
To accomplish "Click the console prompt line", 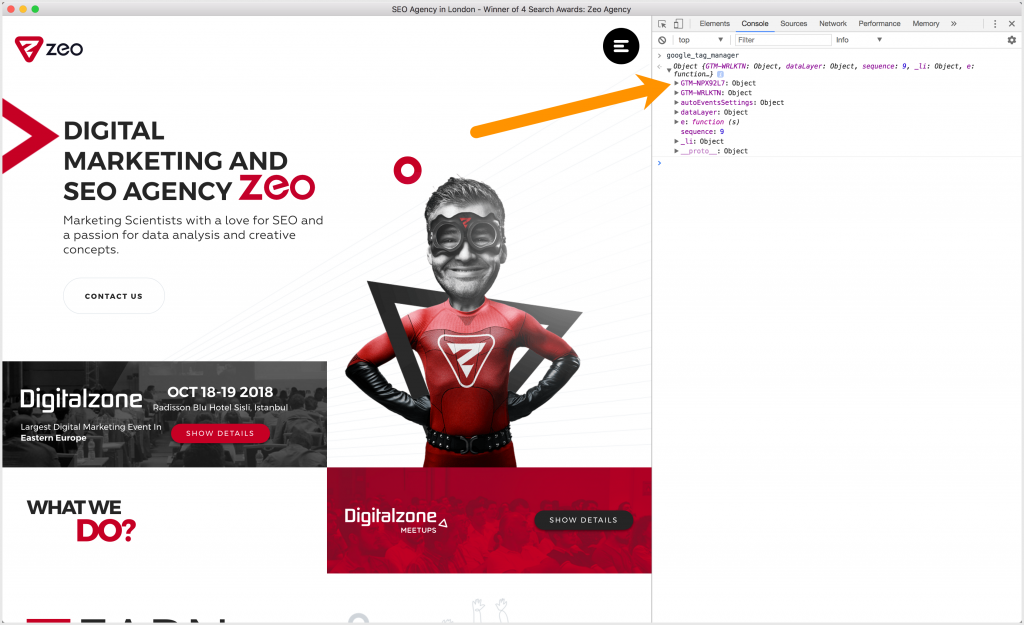I will (837, 163).
